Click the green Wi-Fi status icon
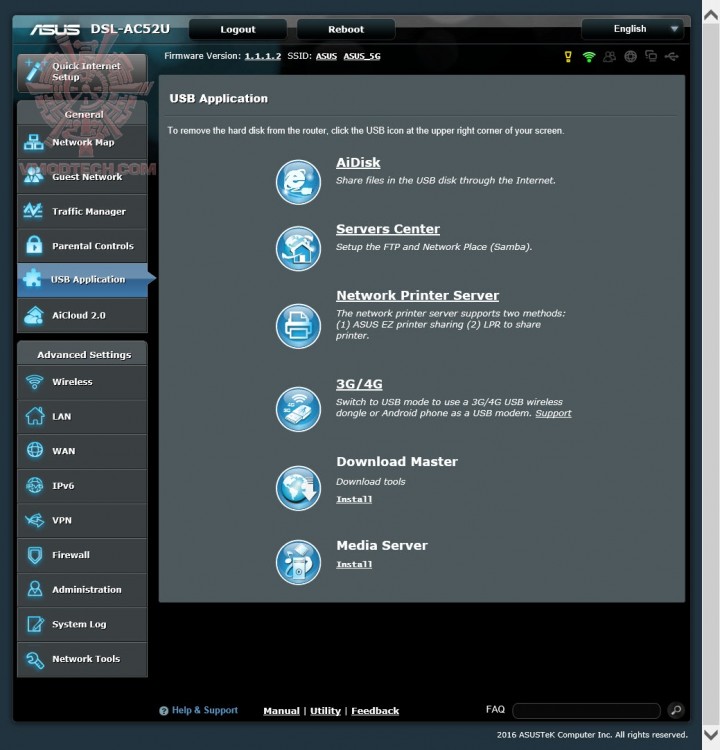Screen dimensions: 720x750 pyautogui.click(x=589, y=57)
